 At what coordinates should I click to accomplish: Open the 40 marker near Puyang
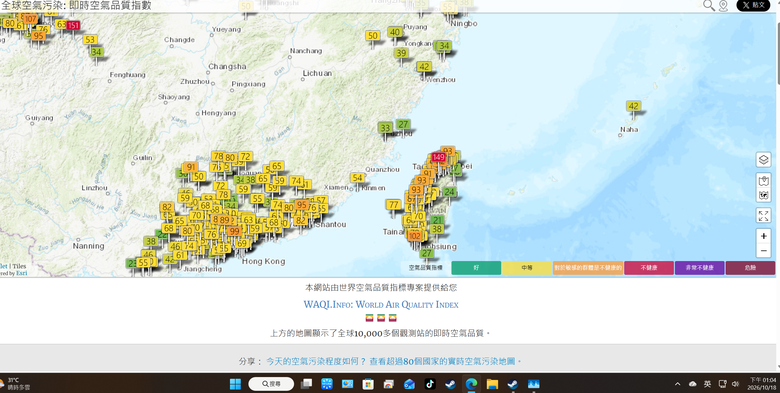click(x=395, y=32)
